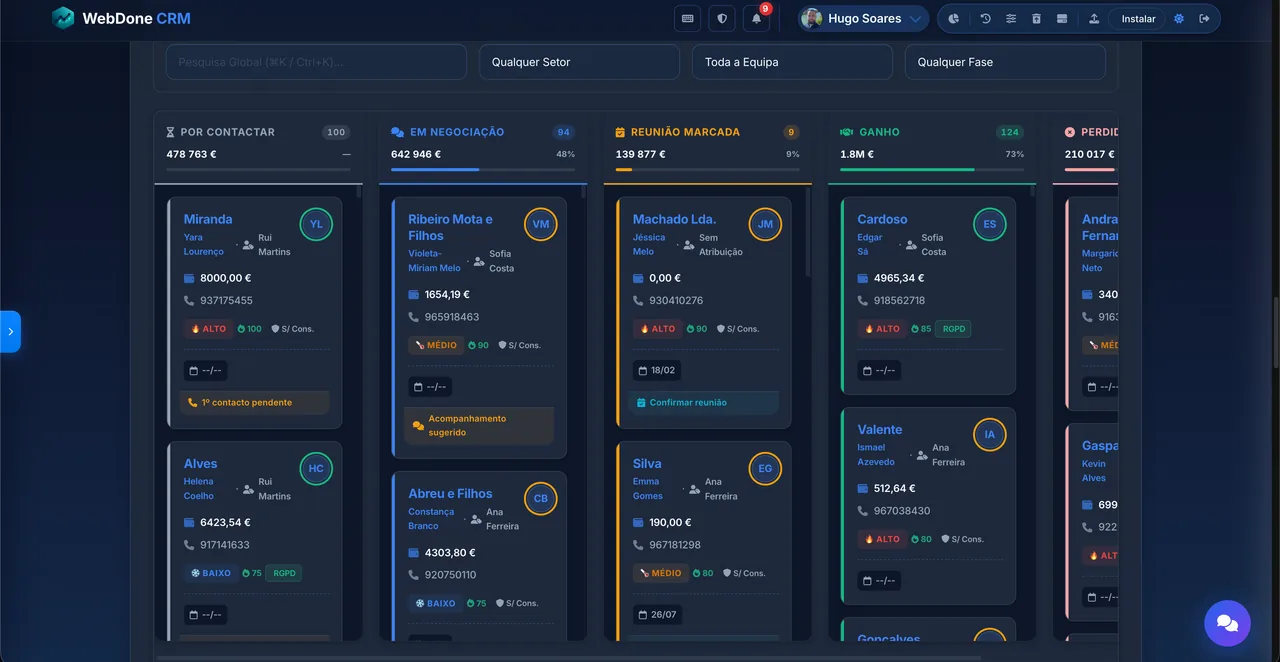This screenshot has width=1280, height=662.
Task: Click the history clock icon in toolbar
Action: (986, 18)
